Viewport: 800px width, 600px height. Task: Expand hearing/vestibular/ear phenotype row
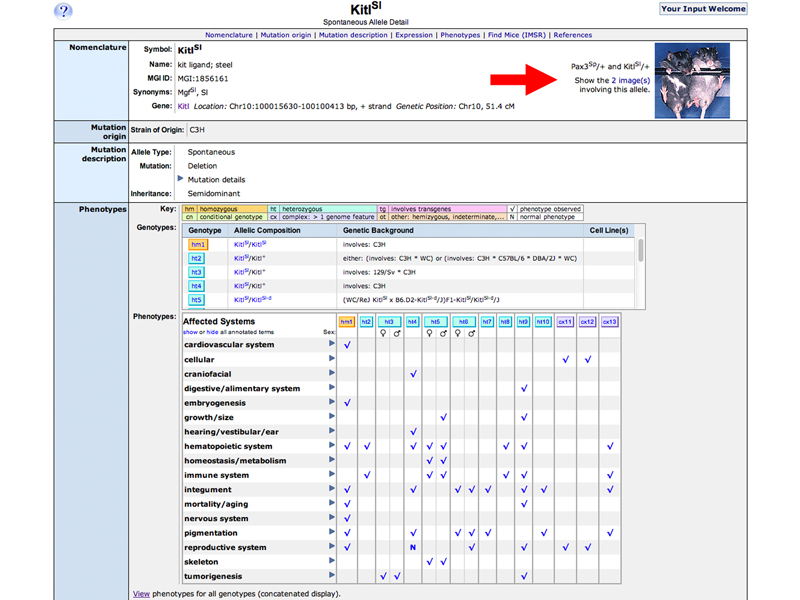coord(332,431)
